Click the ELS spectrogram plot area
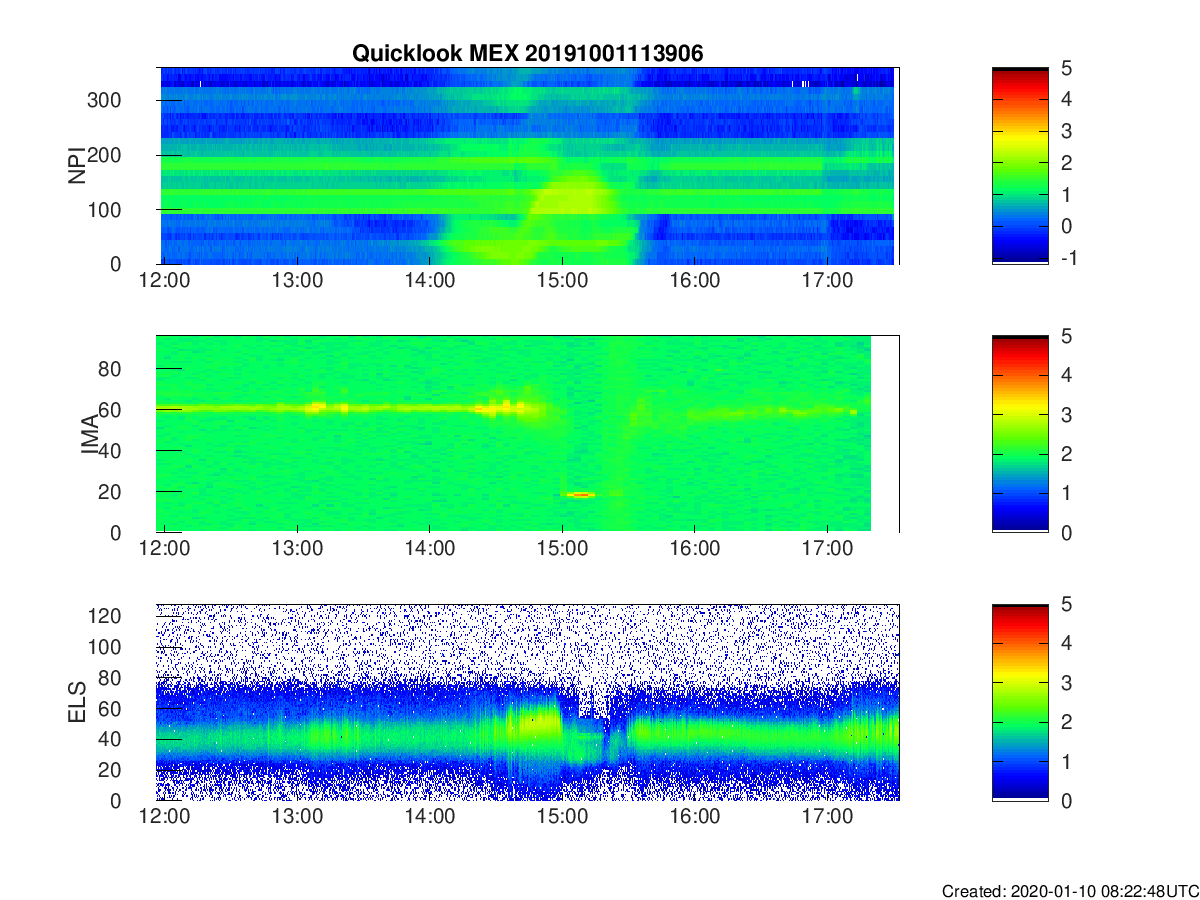Viewport: 1200px width, 900px height. (x=528, y=702)
